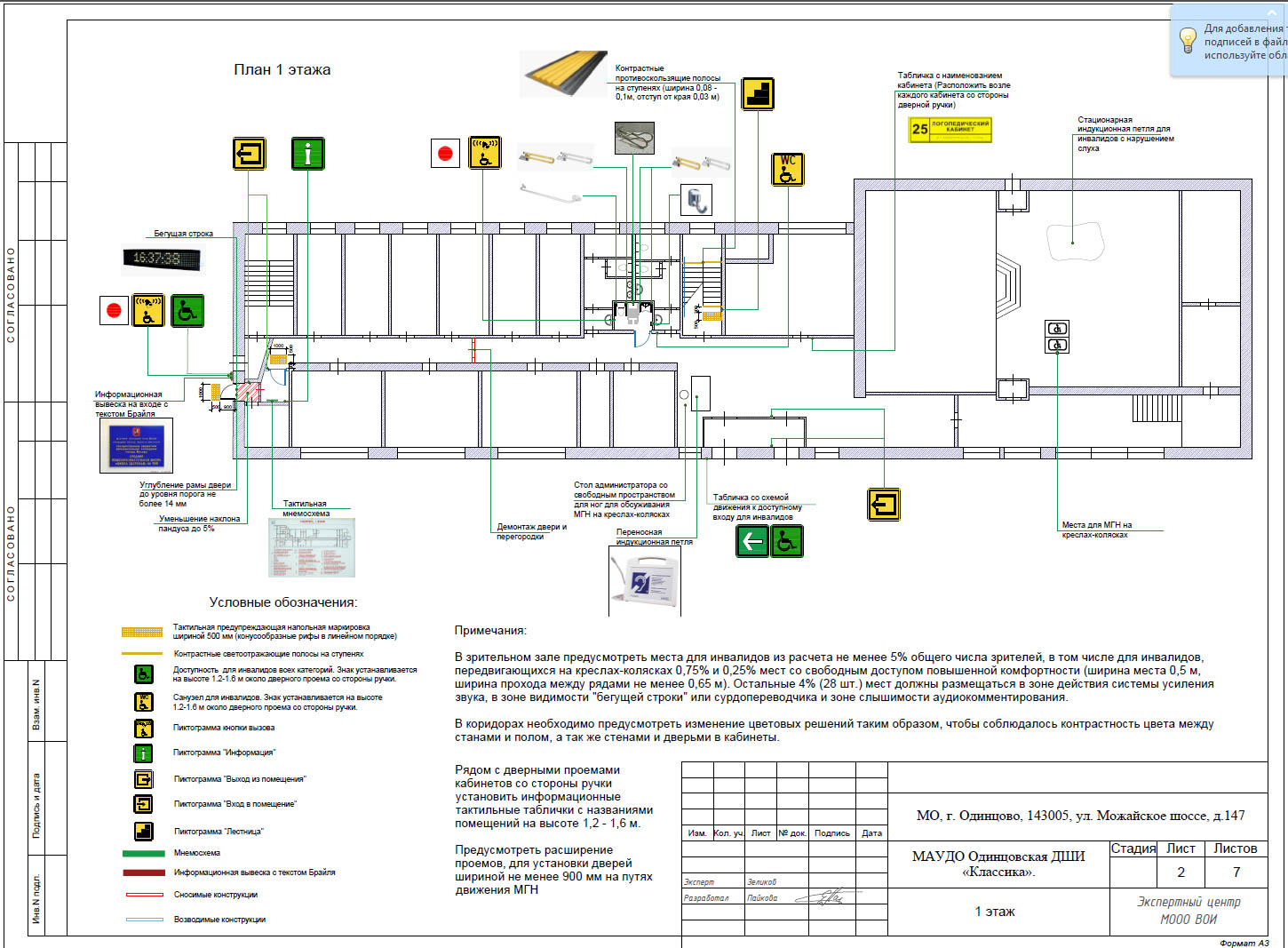This screenshot has height=948, width=1288.
Task: Click the red call button image above the plan
Action: click(445, 154)
